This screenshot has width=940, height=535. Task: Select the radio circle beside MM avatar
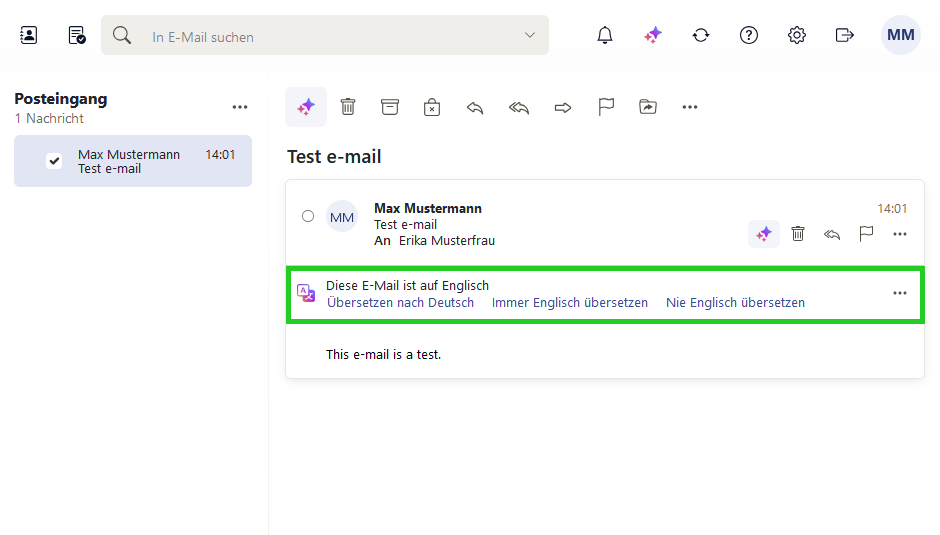tap(308, 216)
